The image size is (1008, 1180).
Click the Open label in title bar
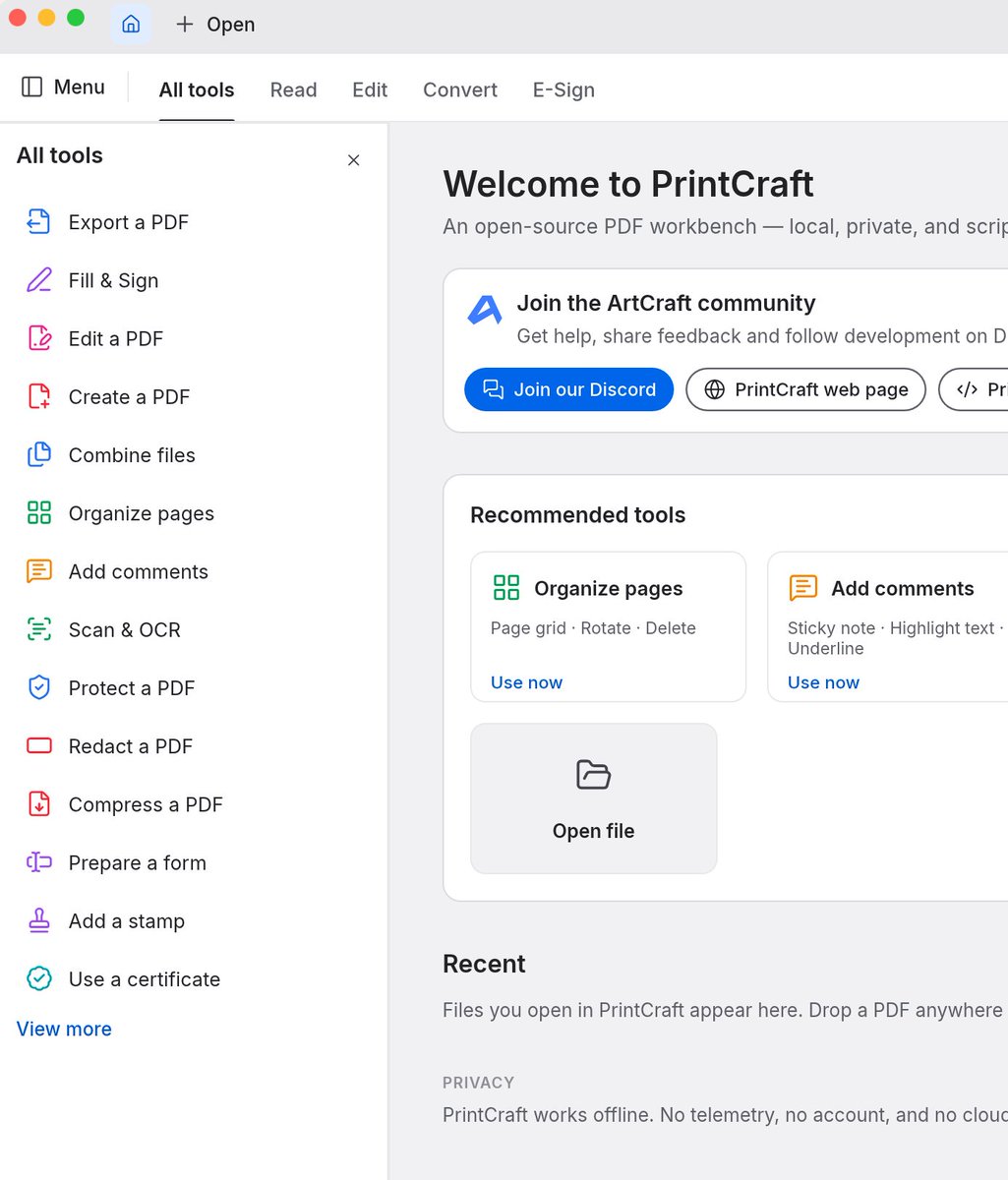pos(231,25)
